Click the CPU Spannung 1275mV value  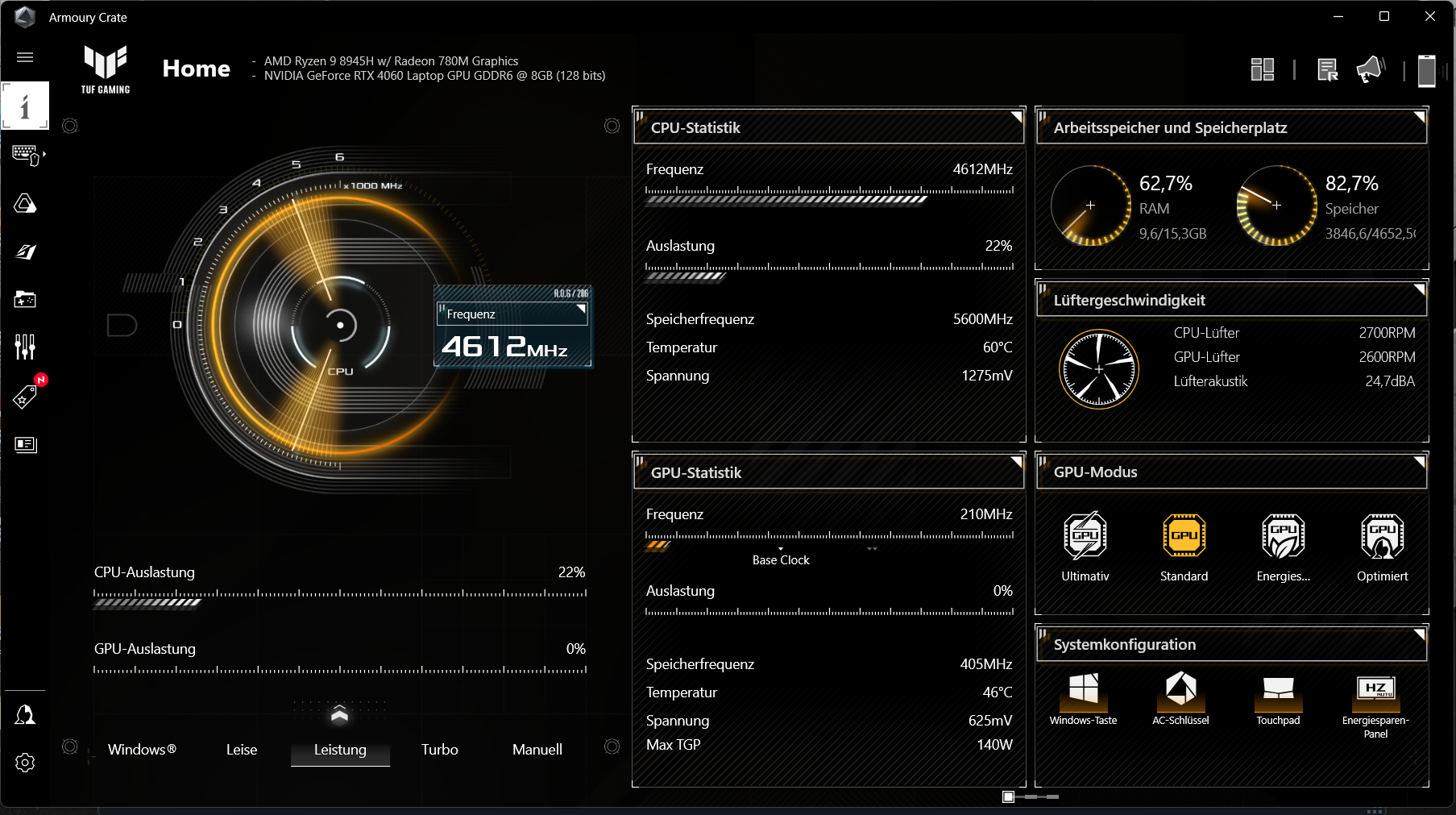(x=987, y=376)
